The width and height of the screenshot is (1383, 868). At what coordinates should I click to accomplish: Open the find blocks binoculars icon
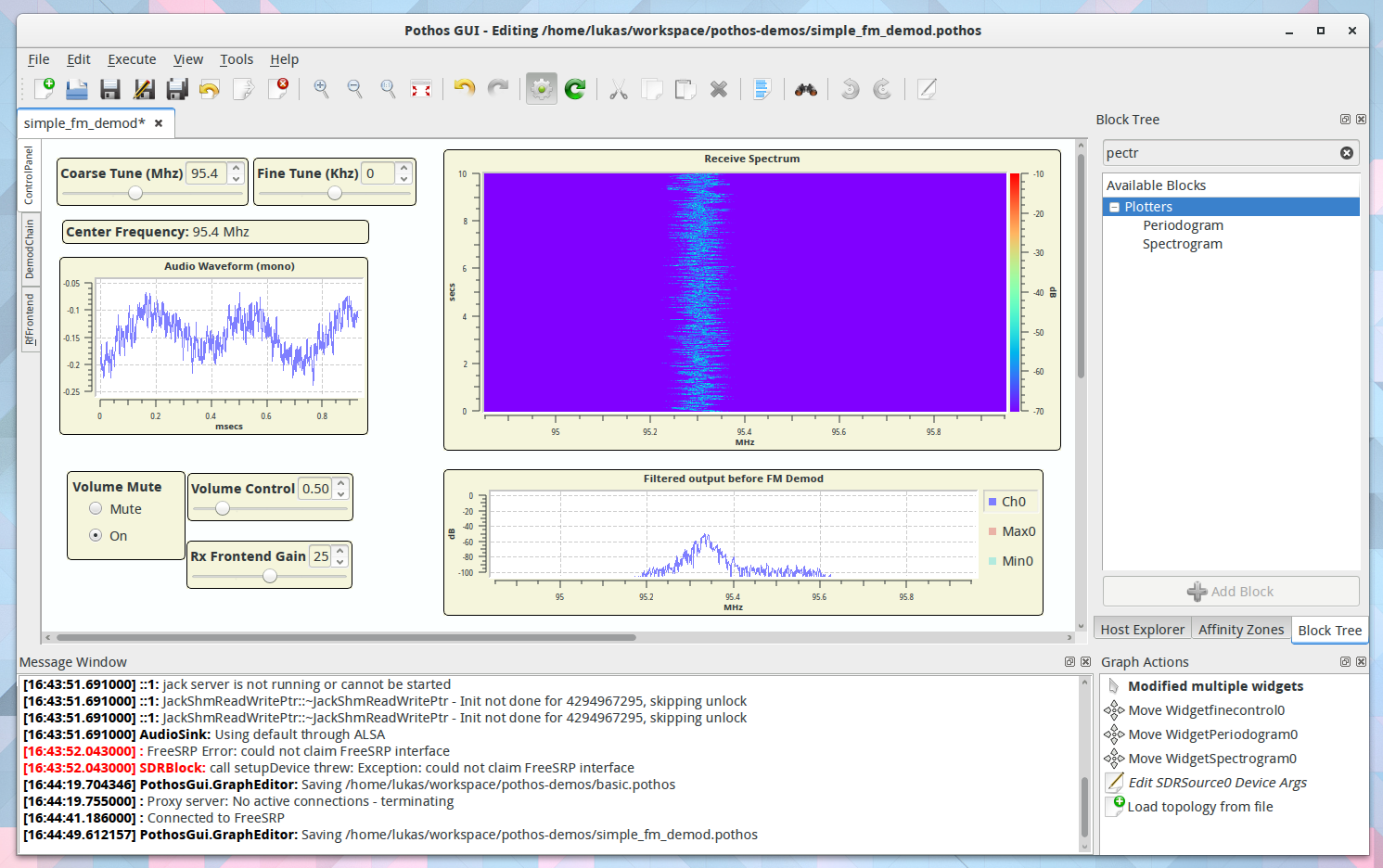pos(805,88)
